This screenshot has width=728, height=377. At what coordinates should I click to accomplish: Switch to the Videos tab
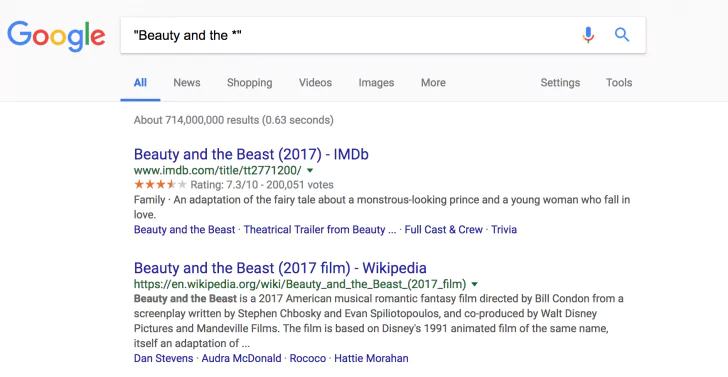pos(315,83)
